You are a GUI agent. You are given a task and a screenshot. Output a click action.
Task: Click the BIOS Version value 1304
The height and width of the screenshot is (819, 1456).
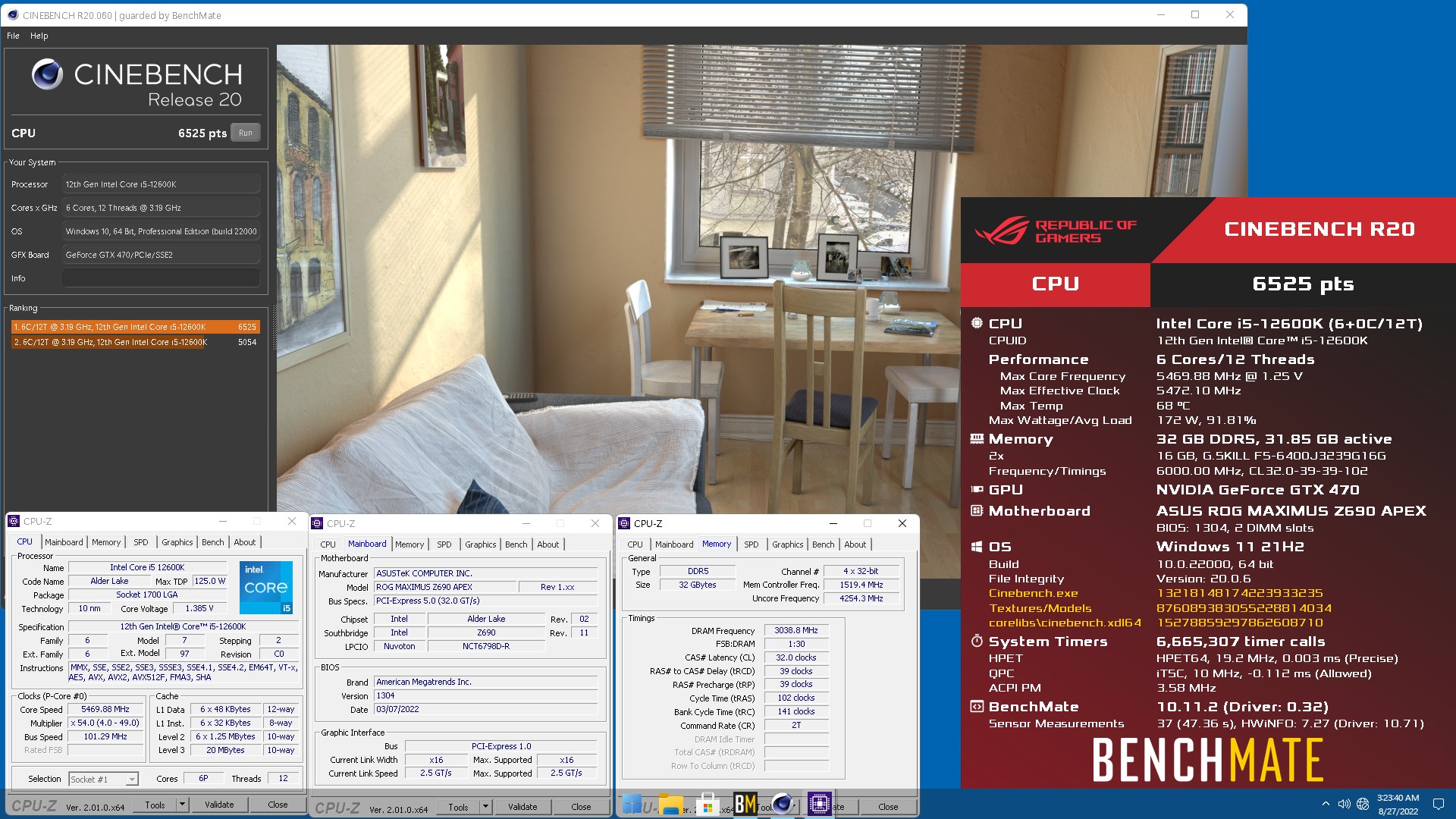[x=486, y=695]
